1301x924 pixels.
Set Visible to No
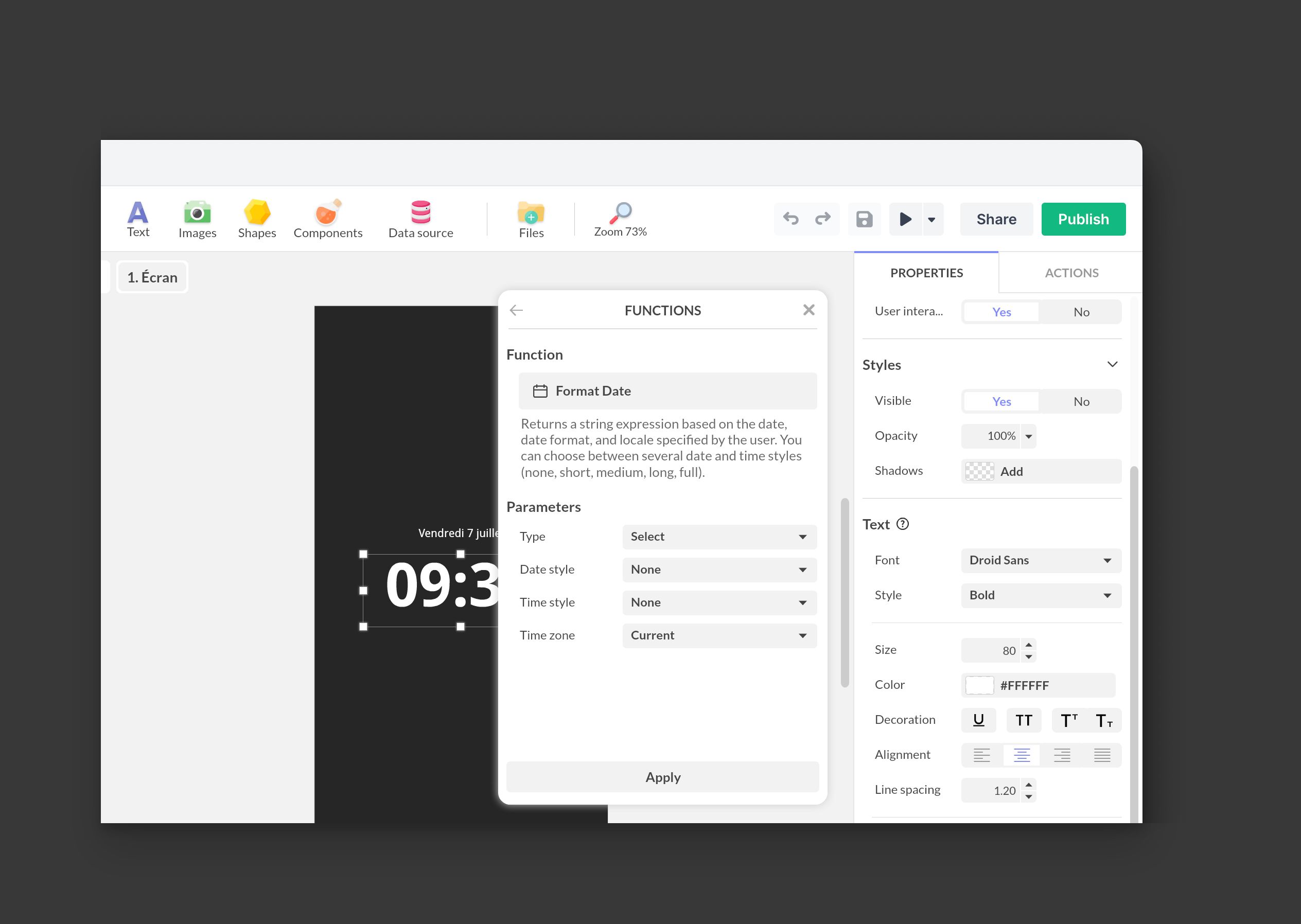(1081, 402)
